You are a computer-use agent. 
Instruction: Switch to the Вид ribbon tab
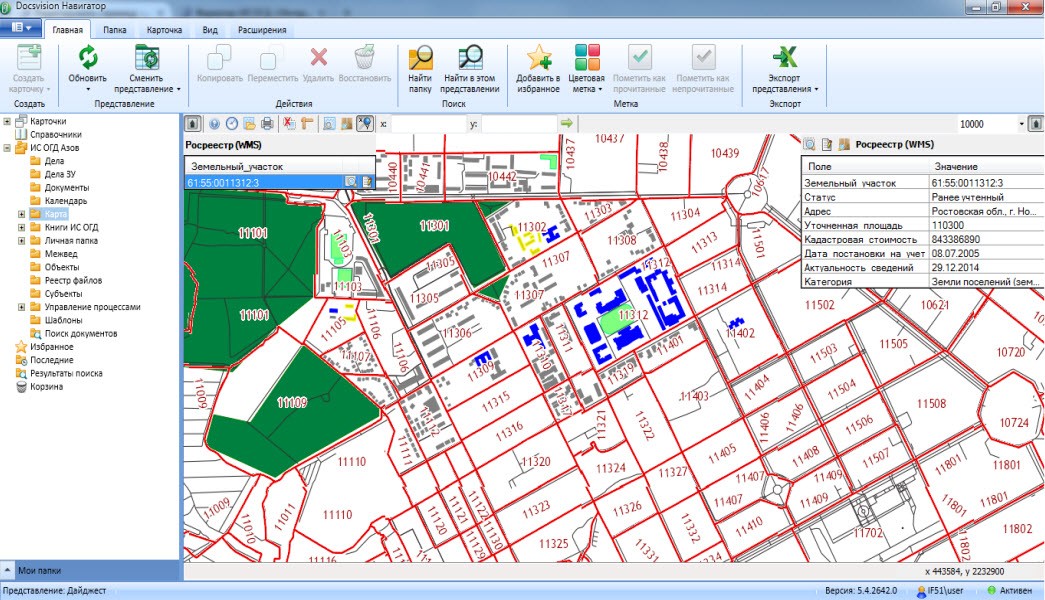tap(210, 30)
